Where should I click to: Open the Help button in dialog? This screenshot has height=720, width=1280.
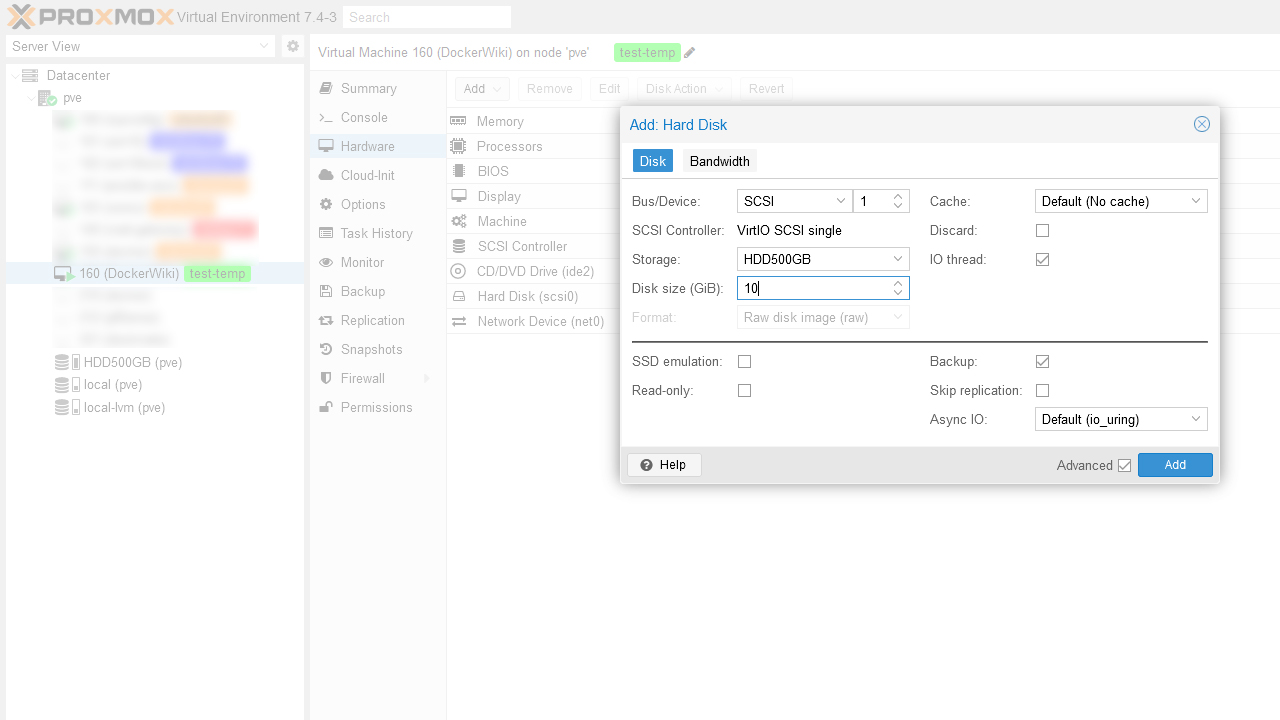click(x=664, y=465)
